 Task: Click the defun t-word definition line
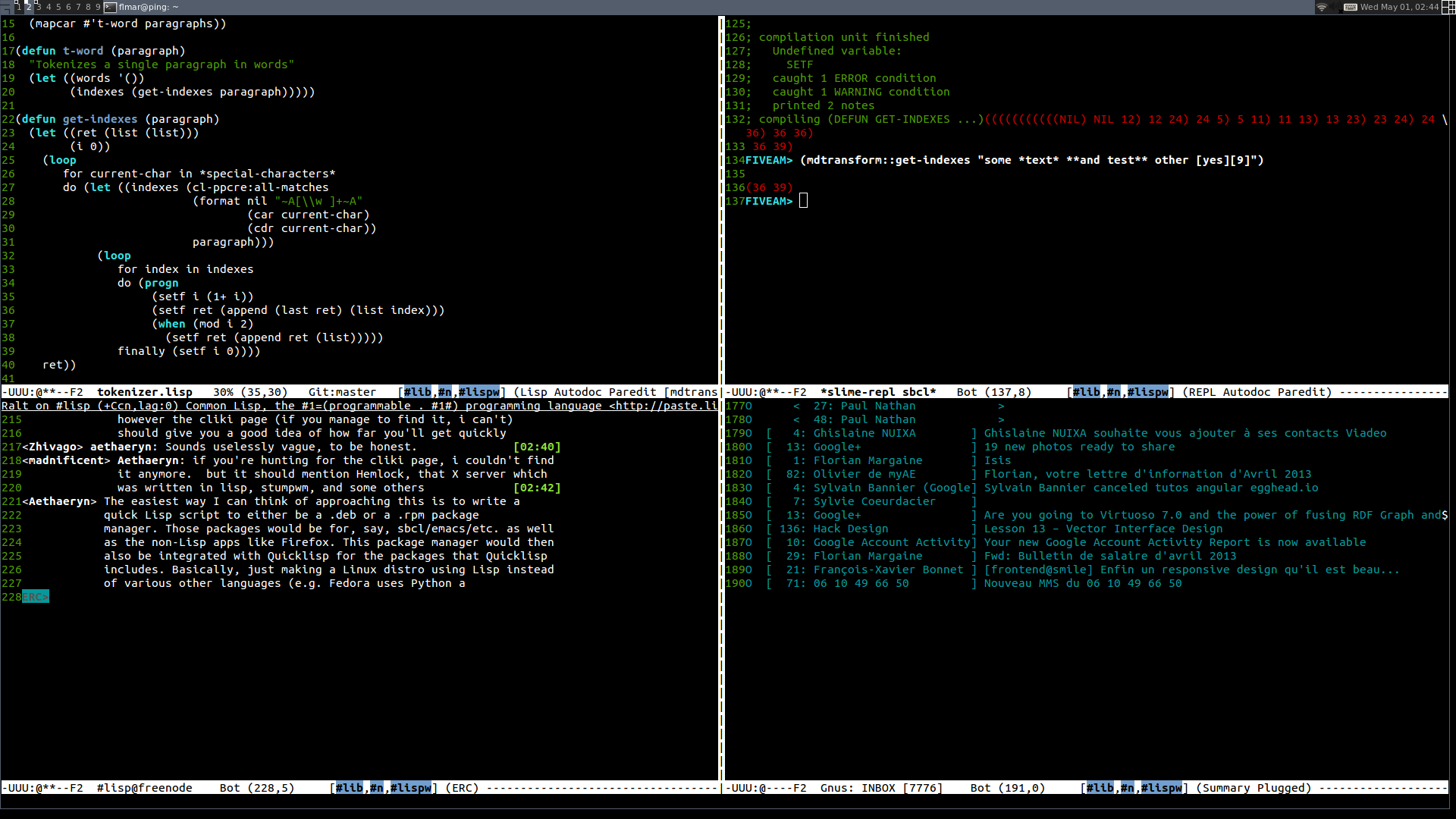(100, 51)
